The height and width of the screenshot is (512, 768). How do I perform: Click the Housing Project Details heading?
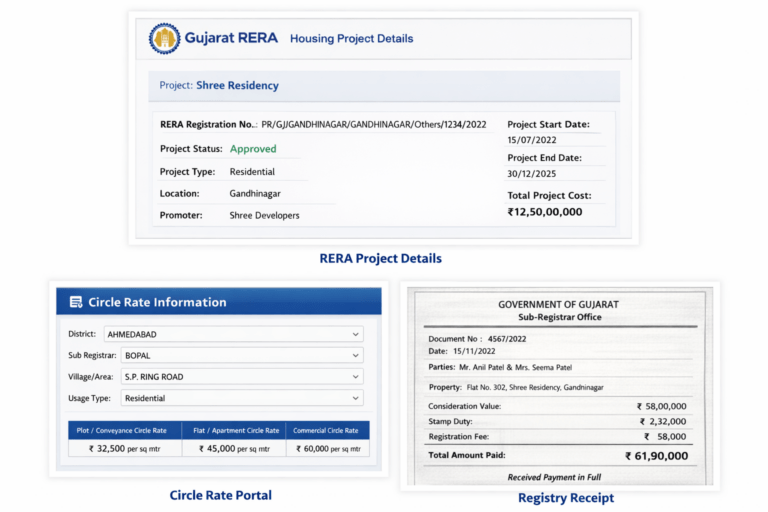tap(352, 38)
